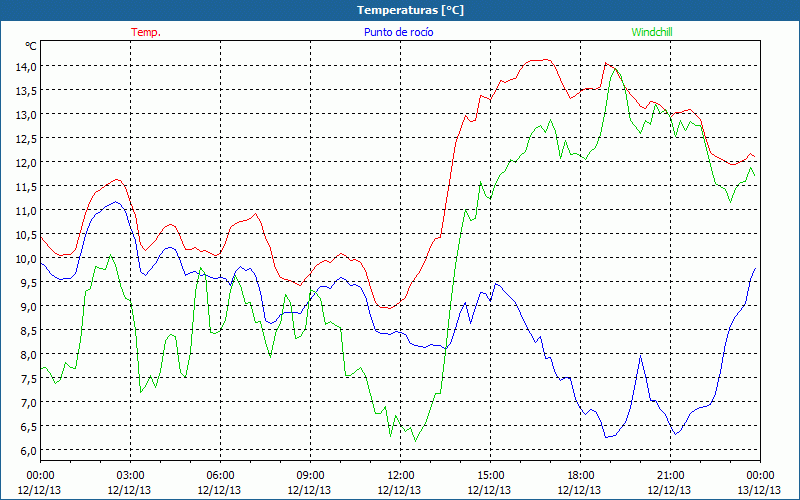Click the 'Temperaturas [°C]' chart title
The image size is (800, 500).
[410, 10]
